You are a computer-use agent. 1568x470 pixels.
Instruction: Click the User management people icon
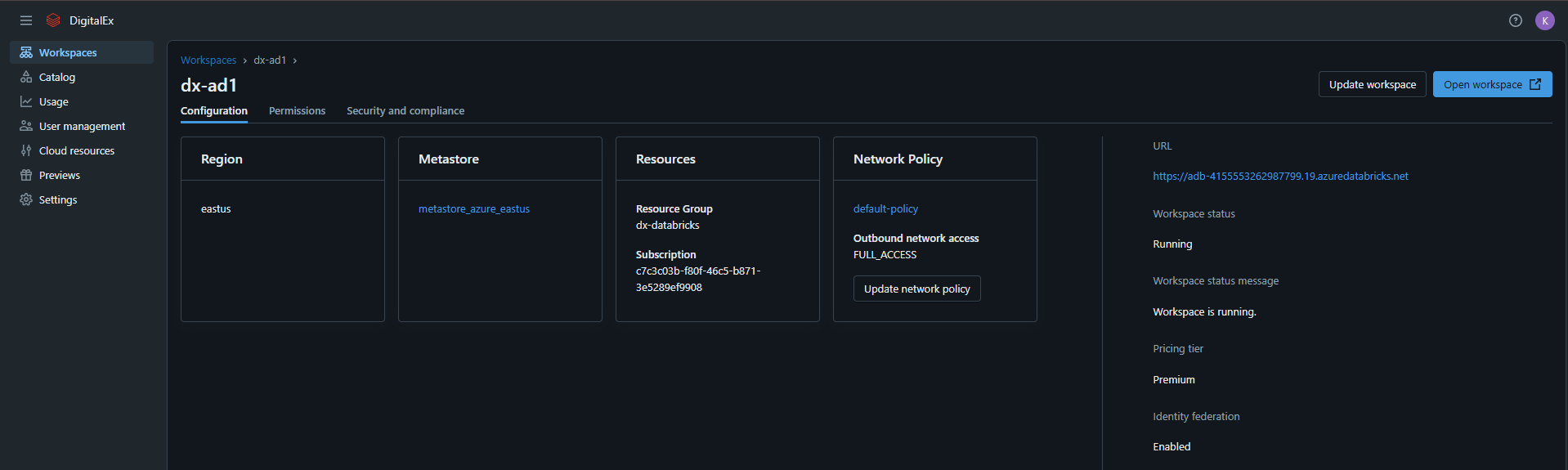click(26, 126)
